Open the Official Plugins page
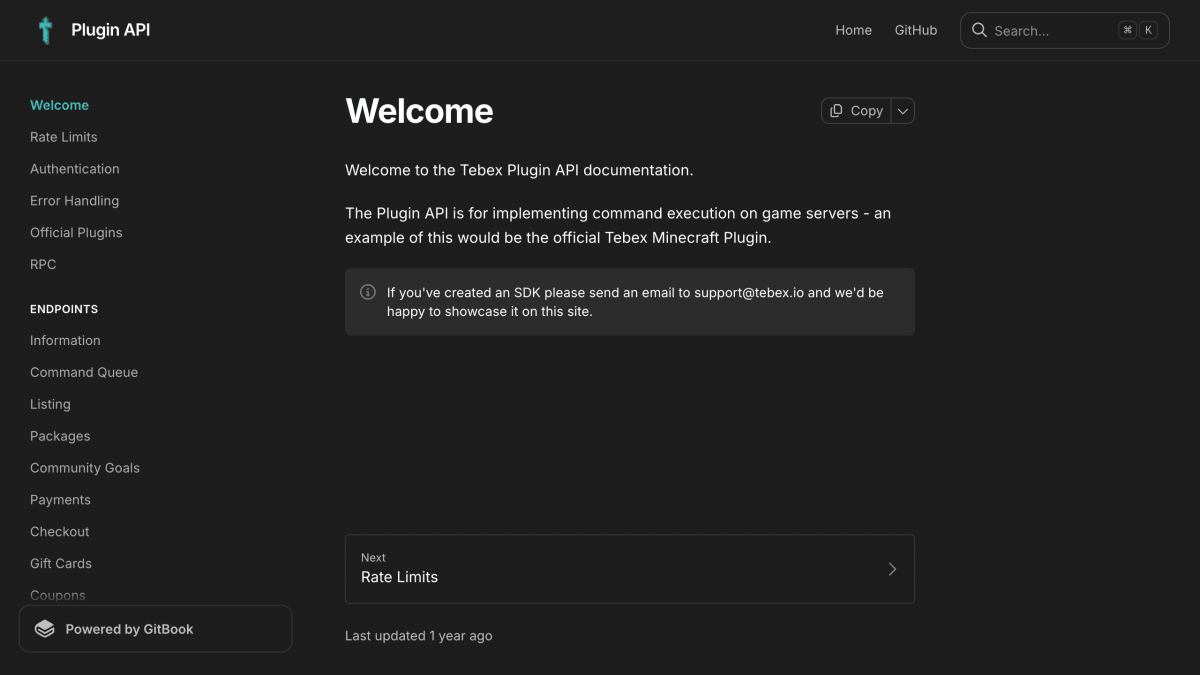The image size is (1200, 675). (x=76, y=233)
